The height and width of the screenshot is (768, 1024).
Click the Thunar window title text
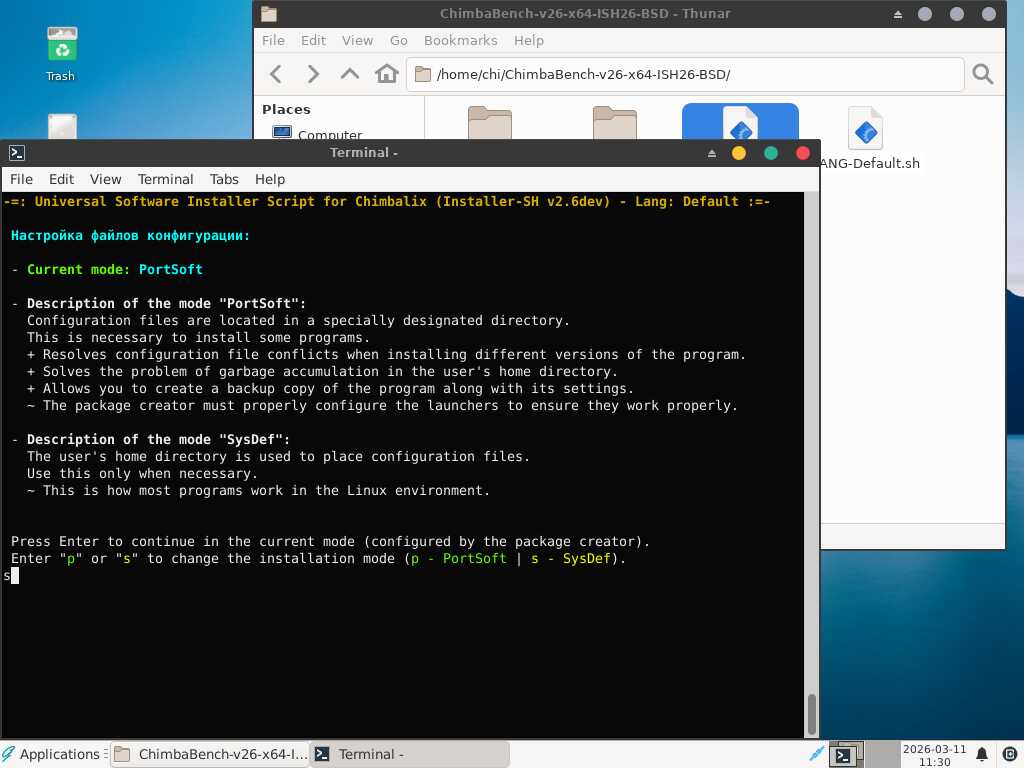tap(585, 14)
